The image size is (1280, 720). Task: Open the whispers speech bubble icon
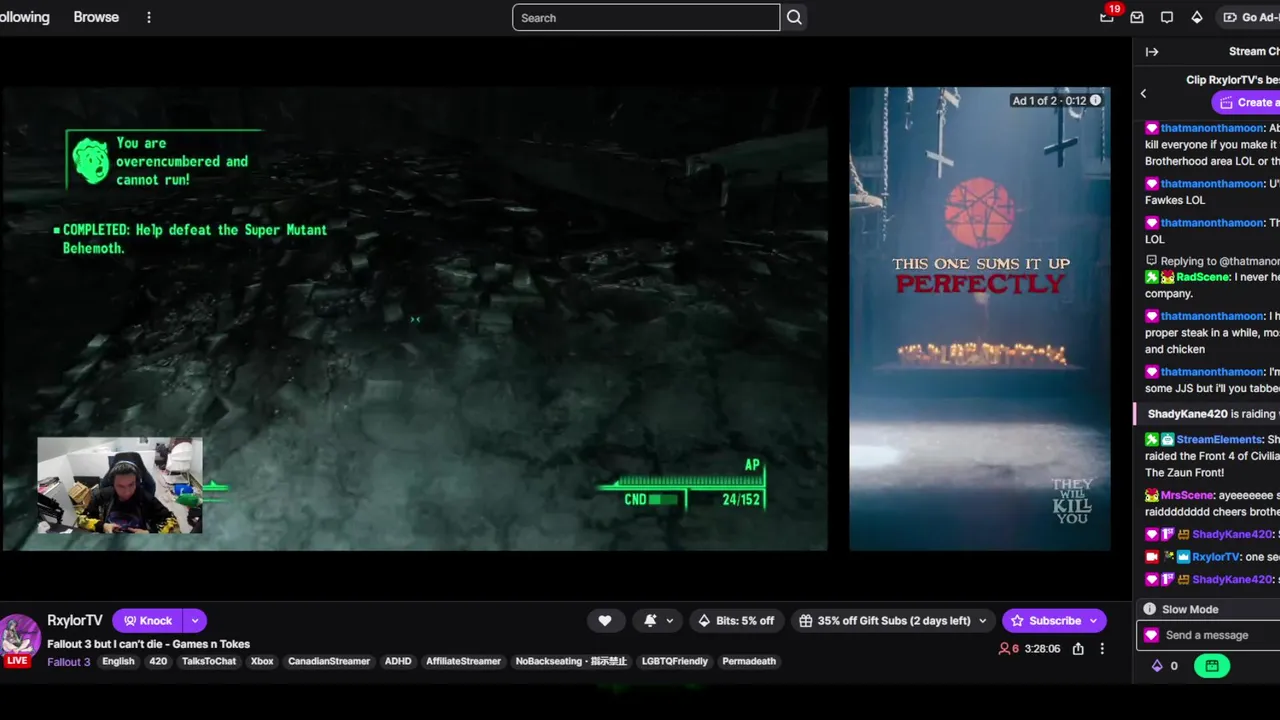[x=1167, y=17]
